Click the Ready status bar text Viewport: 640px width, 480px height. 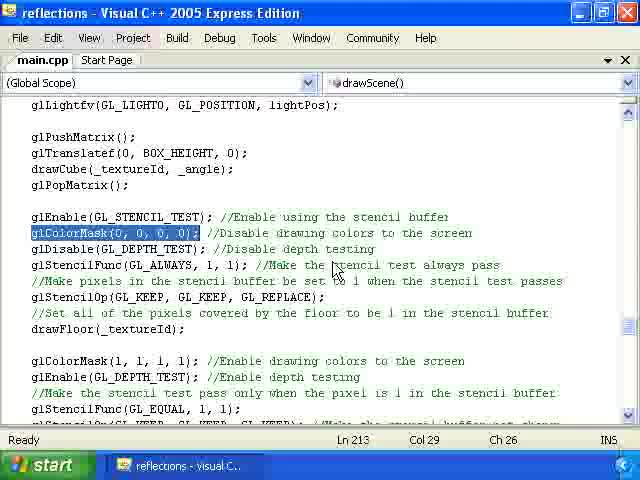(x=24, y=440)
